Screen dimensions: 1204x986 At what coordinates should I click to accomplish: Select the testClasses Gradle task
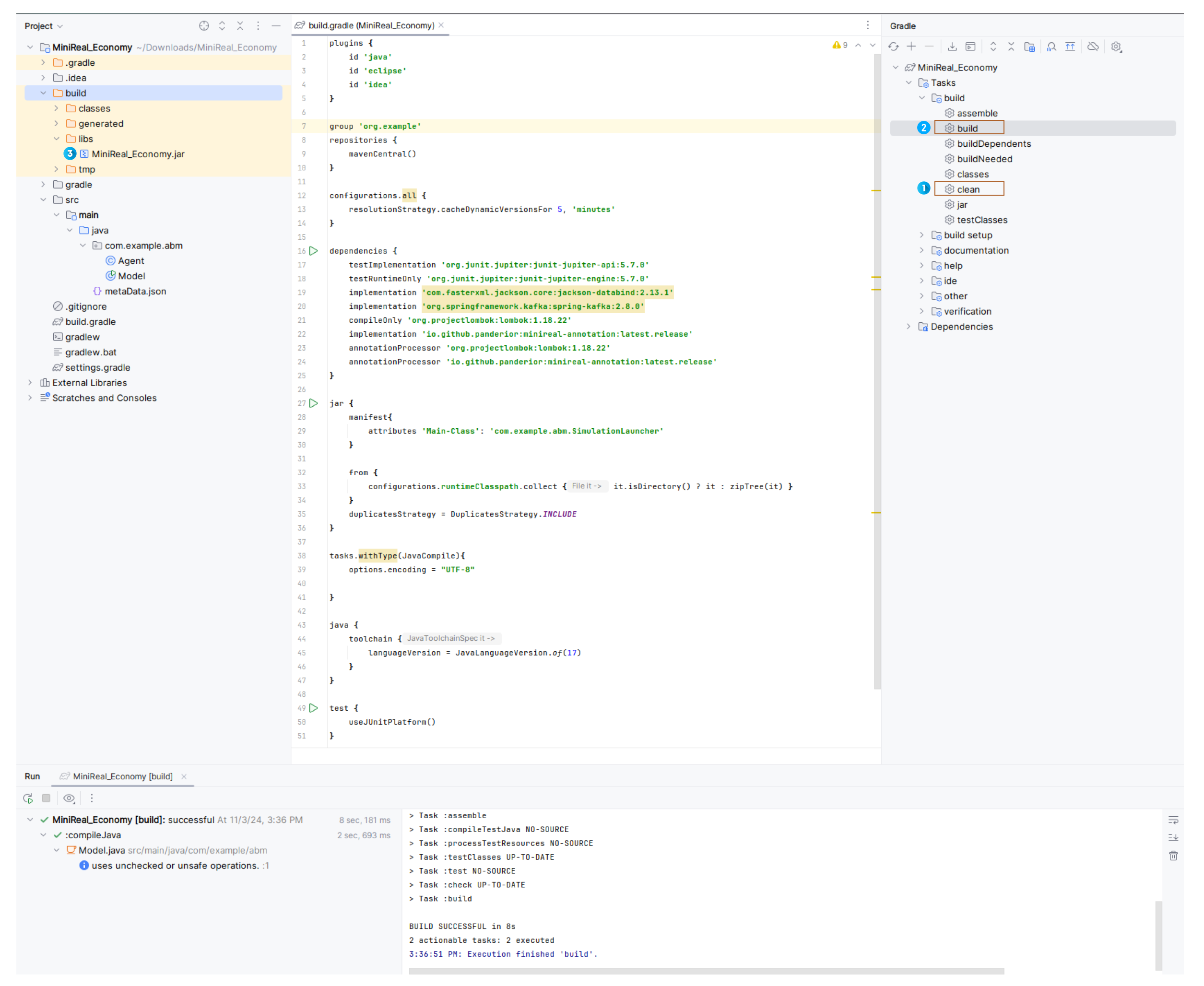tap(977, 220)
